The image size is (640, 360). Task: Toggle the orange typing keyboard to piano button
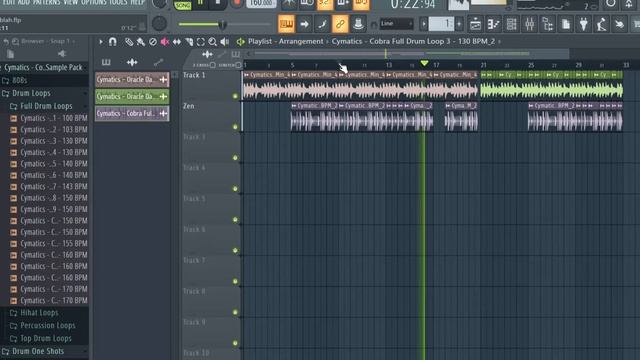pyautogui.click(x=286, y=24)
